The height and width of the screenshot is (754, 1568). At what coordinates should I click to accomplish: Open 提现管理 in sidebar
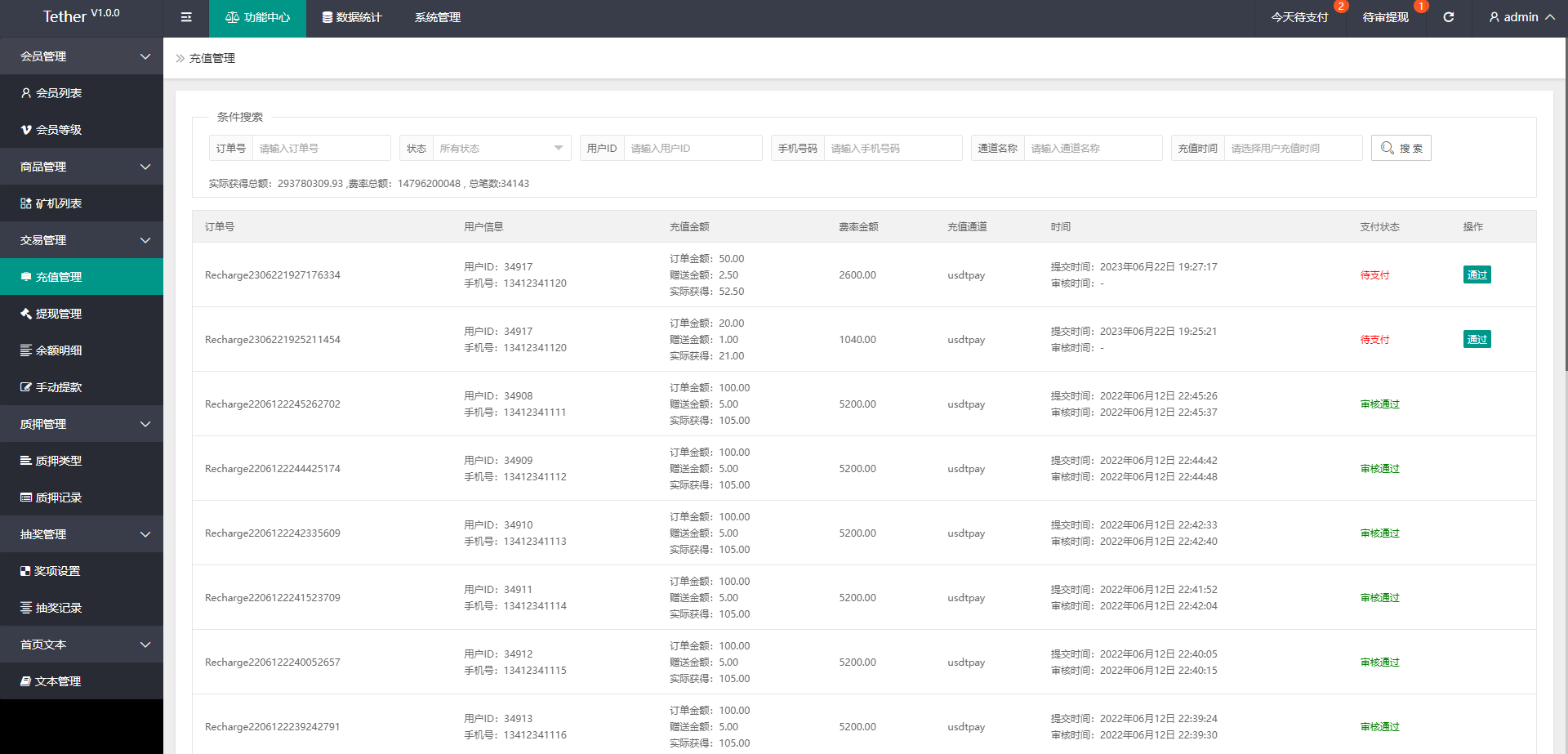[82, 314]
